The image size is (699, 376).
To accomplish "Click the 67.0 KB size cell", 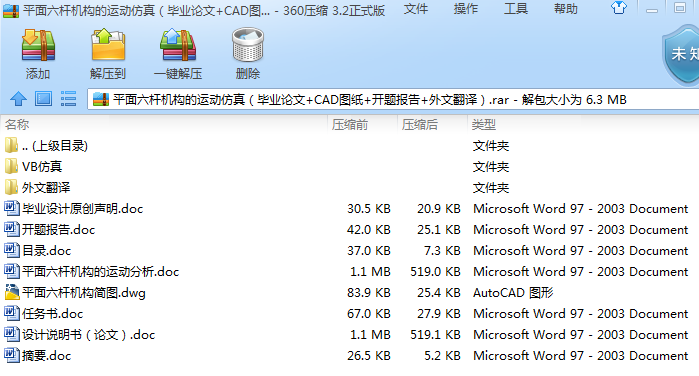I will [369, 313].
